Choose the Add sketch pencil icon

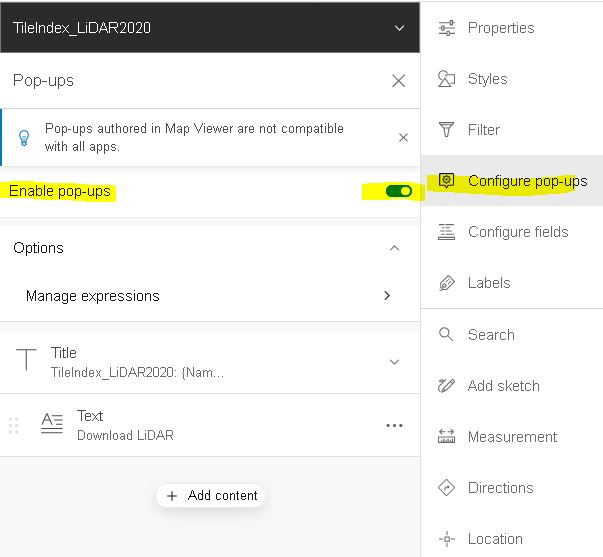[x=447, y=386]
